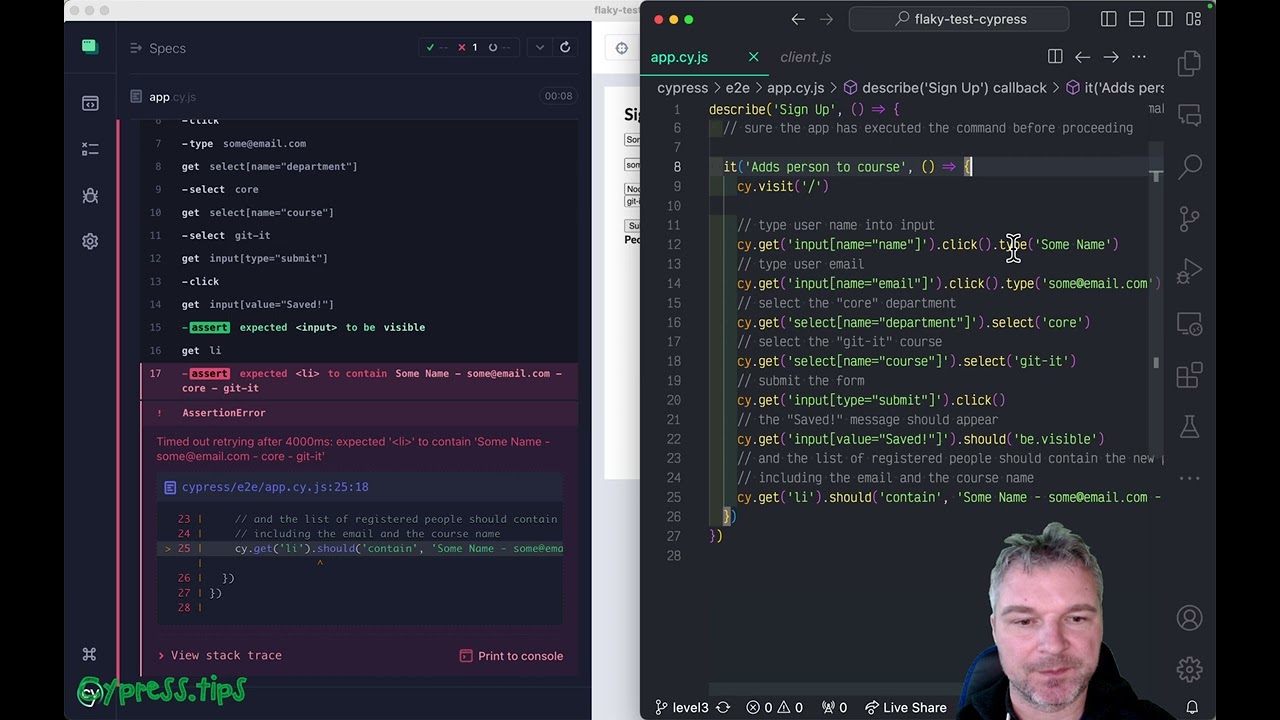Open Runs page in Cypress sidebar
Viewport: 1280px width, 720px height.
click(x=90, y=149)
